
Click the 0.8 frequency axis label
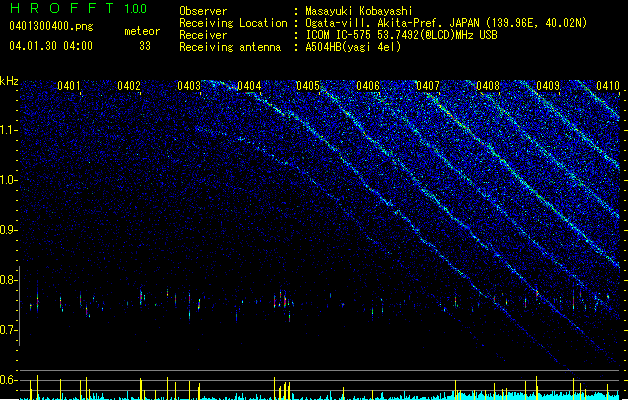click(x=8, y=280)
